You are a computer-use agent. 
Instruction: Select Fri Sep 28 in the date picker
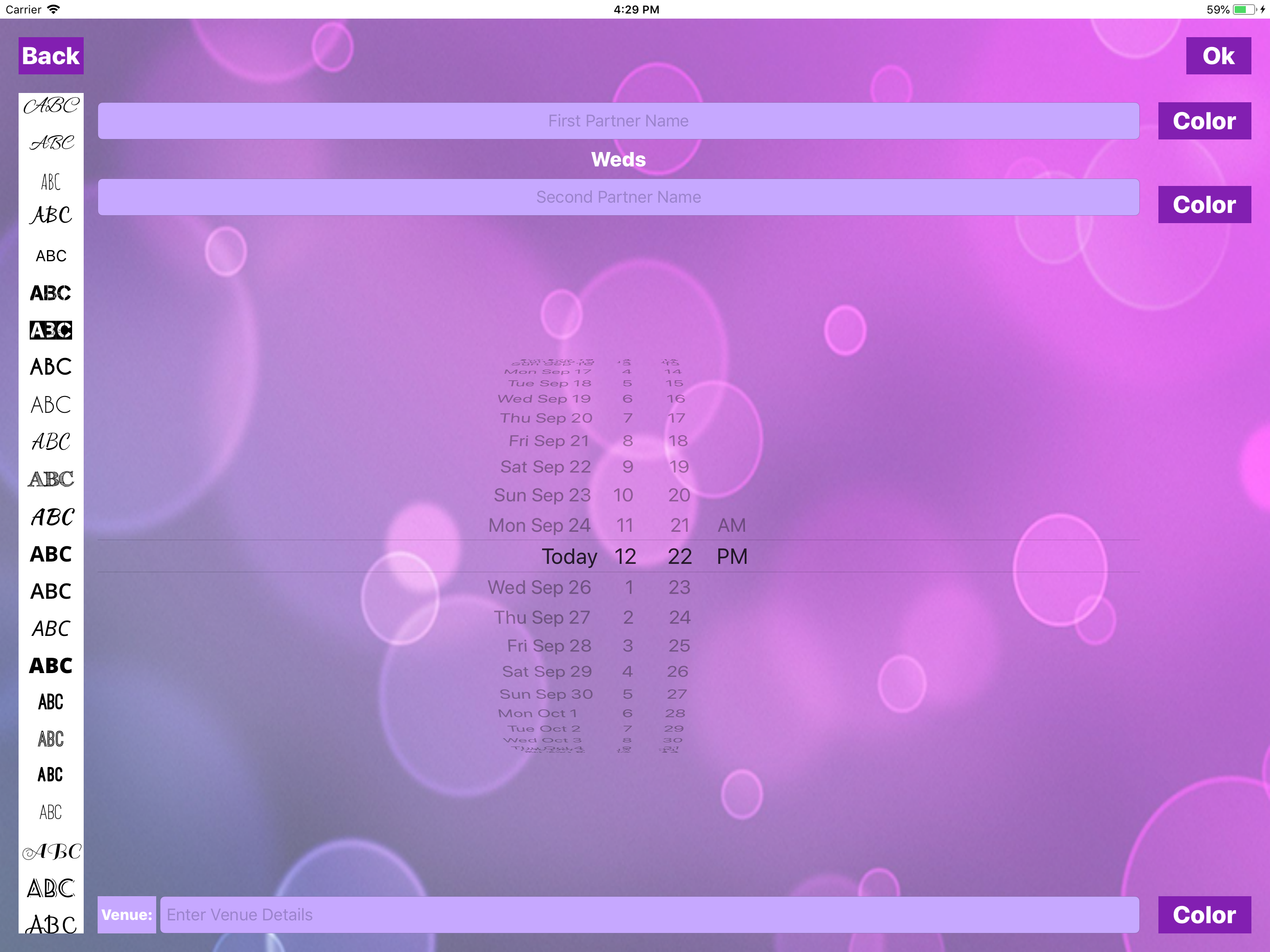(x=549, y=645)
